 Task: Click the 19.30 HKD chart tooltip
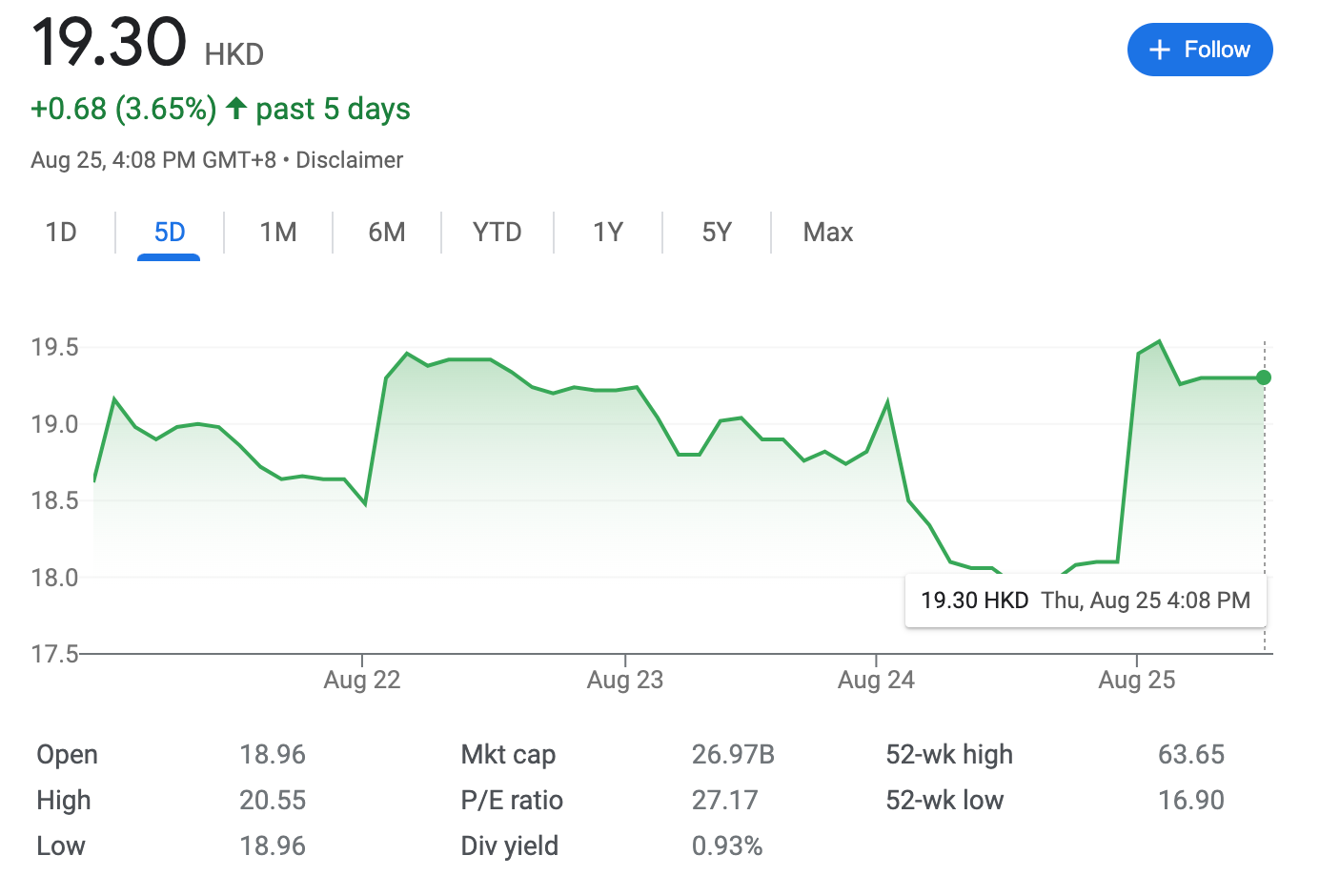click(x=1085, y=601)
